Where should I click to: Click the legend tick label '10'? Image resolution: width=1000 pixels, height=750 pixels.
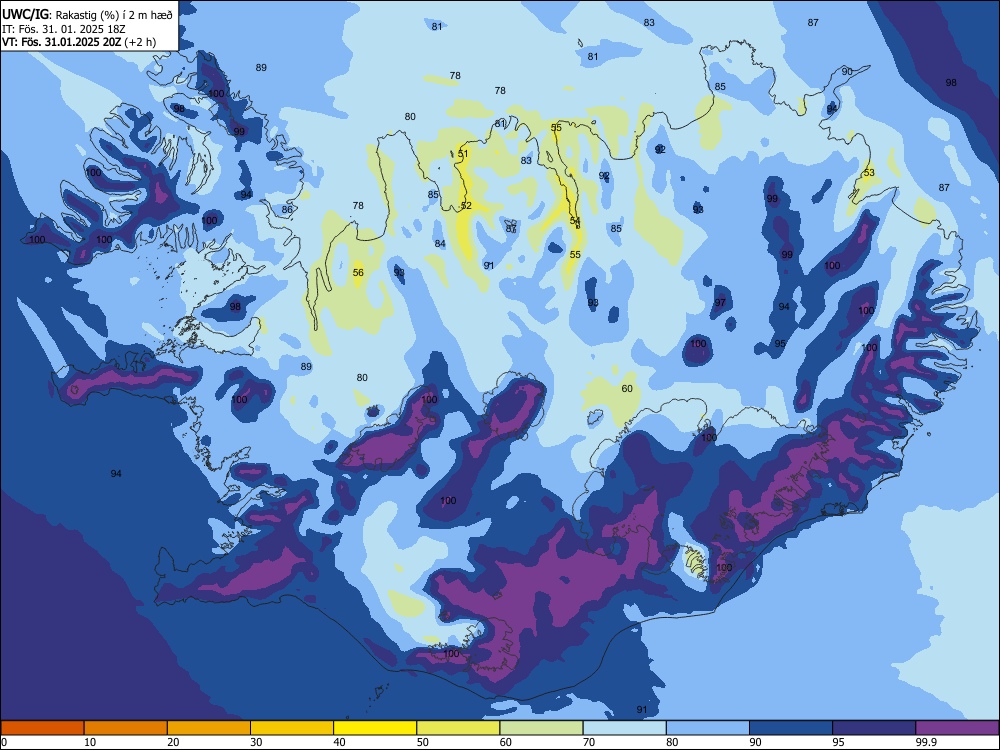(90, 742)
